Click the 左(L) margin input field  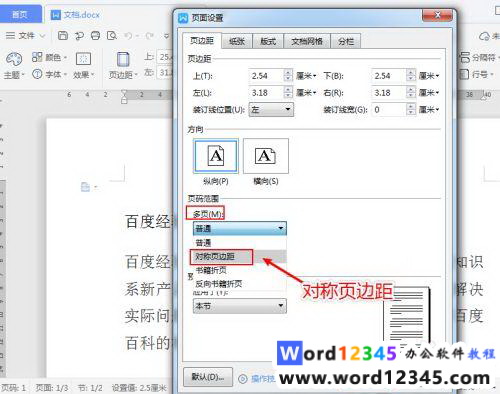266,92
